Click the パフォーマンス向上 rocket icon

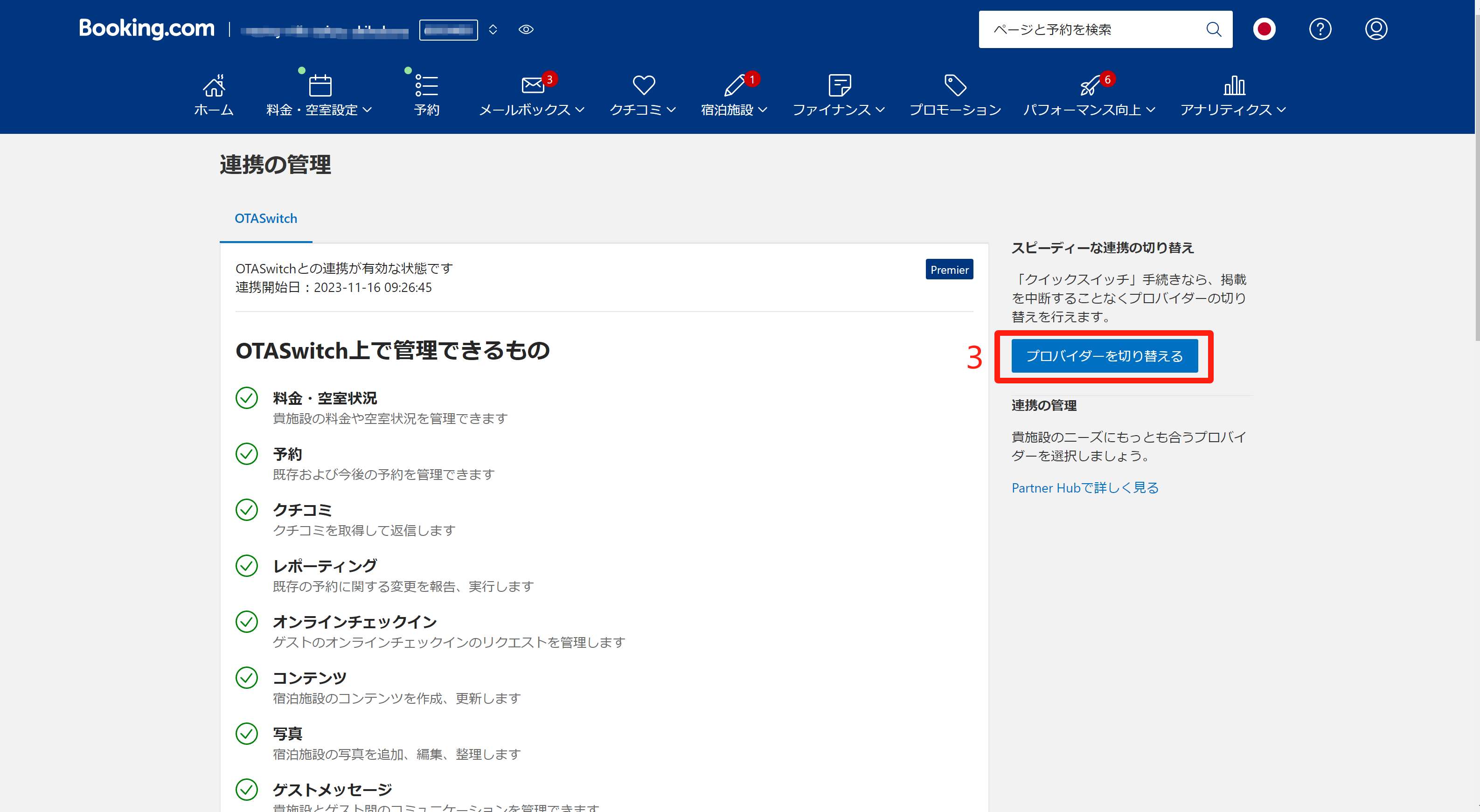1089,86
